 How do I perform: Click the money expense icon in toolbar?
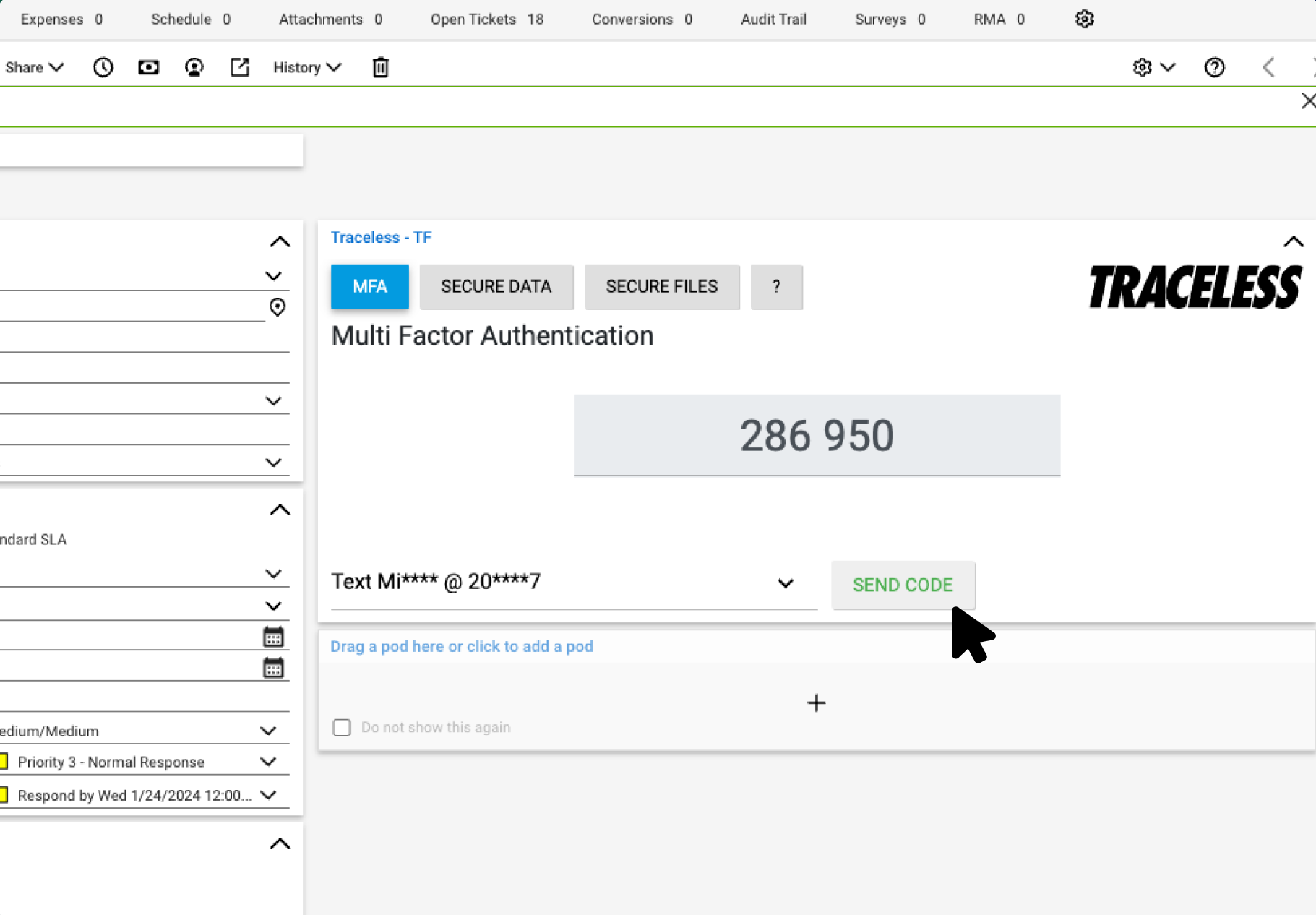148,67
